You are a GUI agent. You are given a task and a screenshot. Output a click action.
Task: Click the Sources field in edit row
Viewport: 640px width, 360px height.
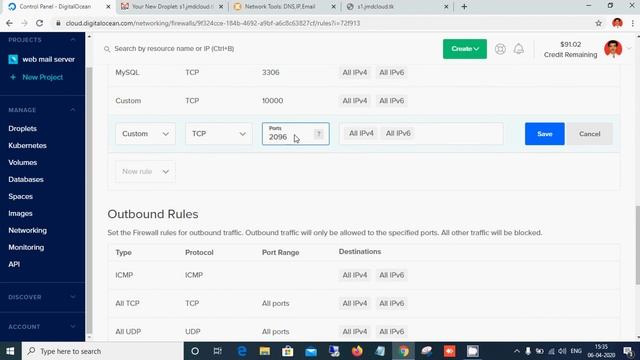pyautogui.click(x=421, y=134)
